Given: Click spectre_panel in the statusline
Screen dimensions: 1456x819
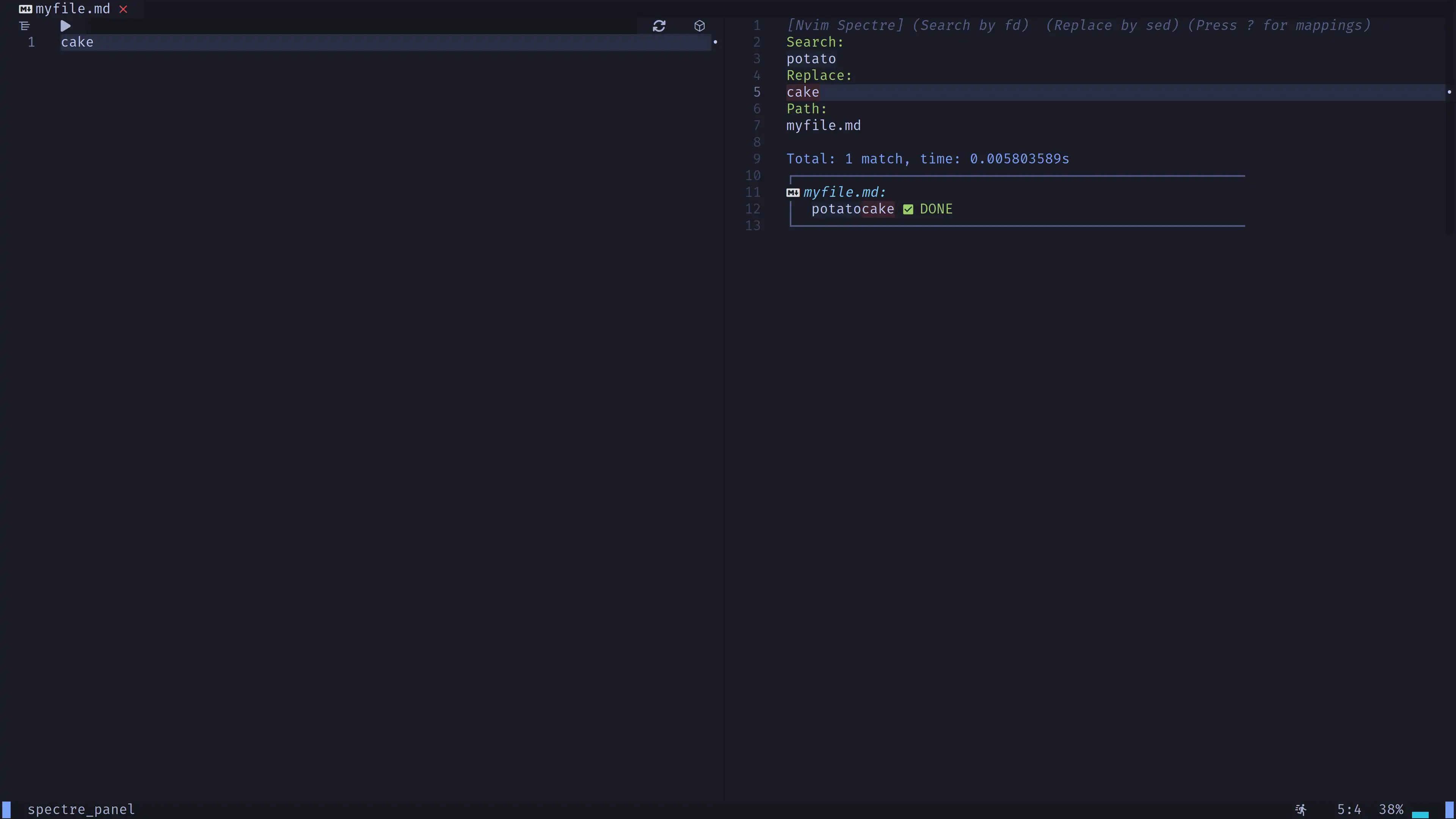Looking at the screenshot, I should [82, 810].
